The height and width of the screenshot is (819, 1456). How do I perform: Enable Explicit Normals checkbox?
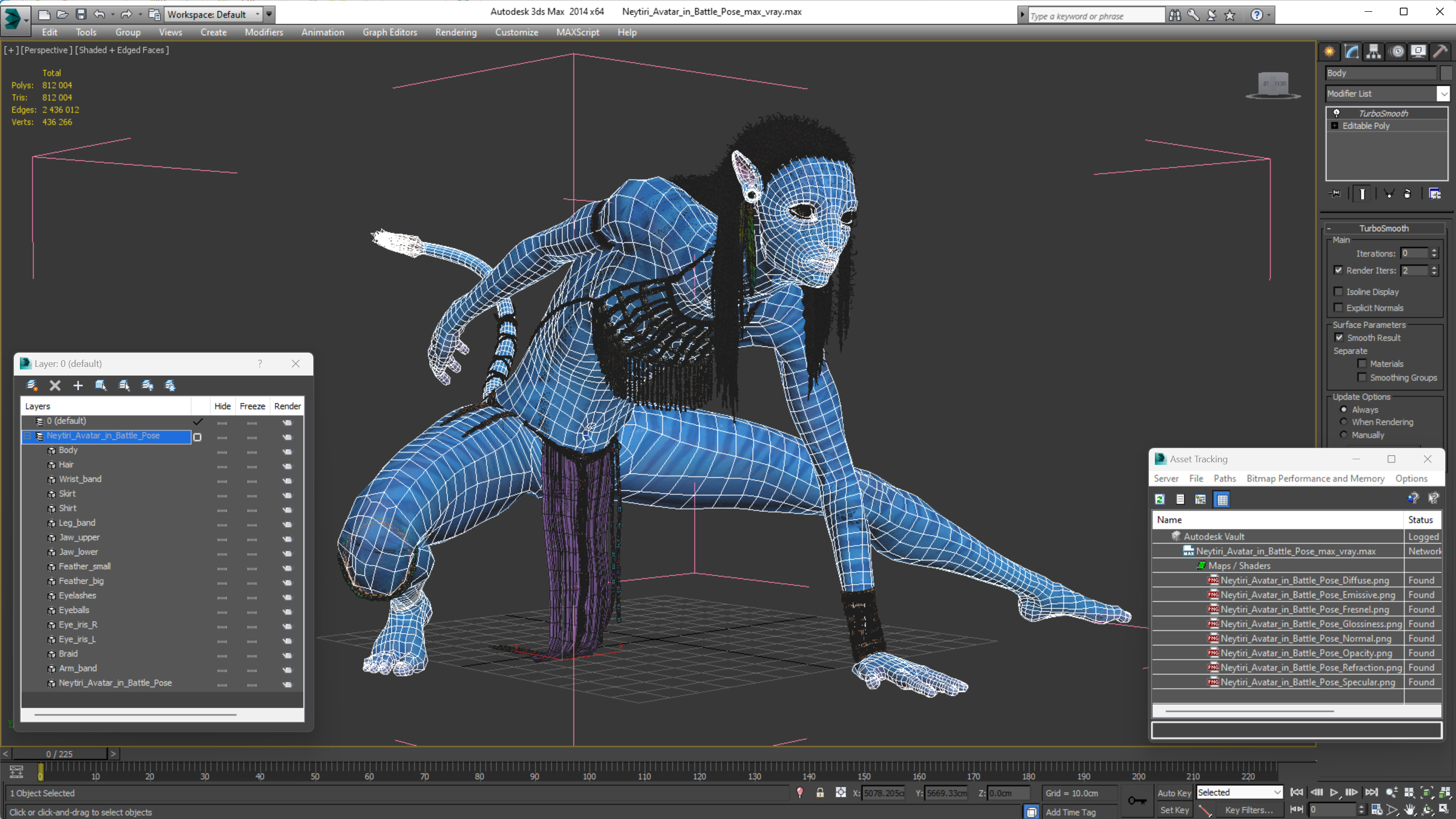tap(1339, 308)
